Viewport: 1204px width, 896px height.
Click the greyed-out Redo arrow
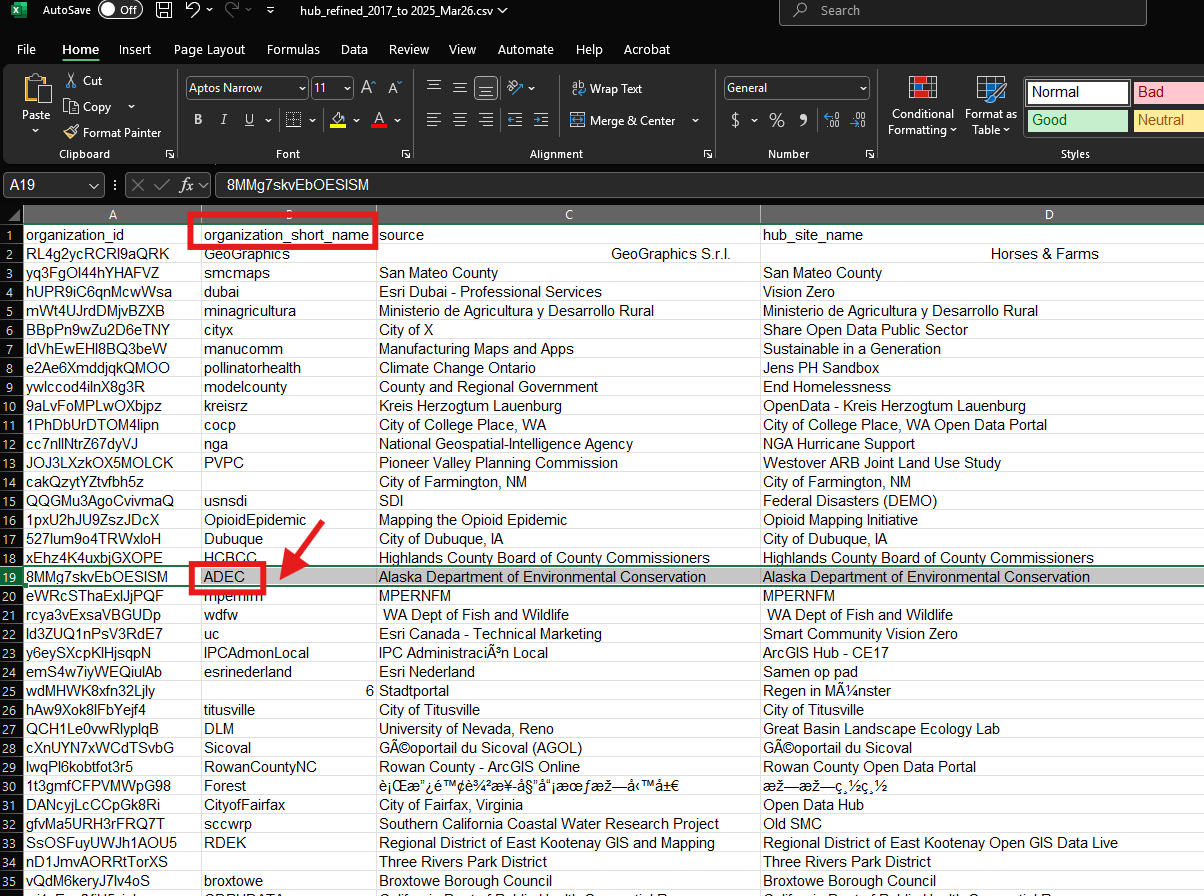tap(232, 10)
